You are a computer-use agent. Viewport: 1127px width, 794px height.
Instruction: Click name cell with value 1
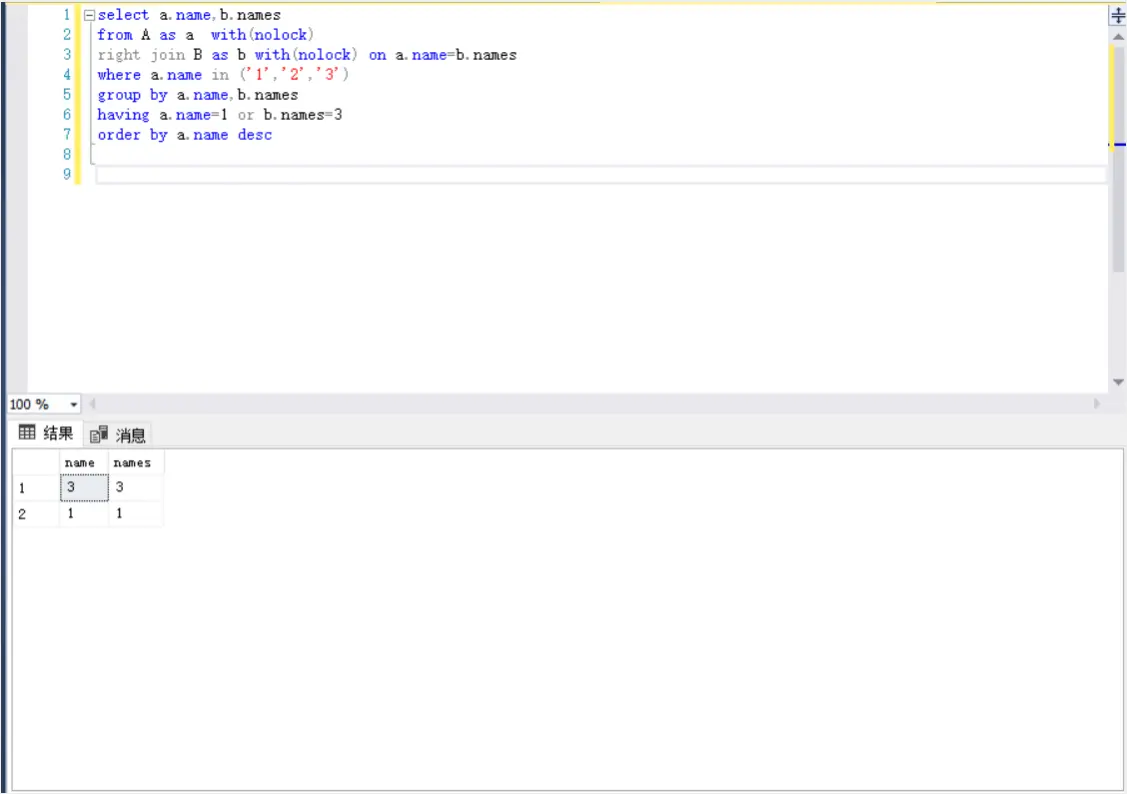(84, 514)
